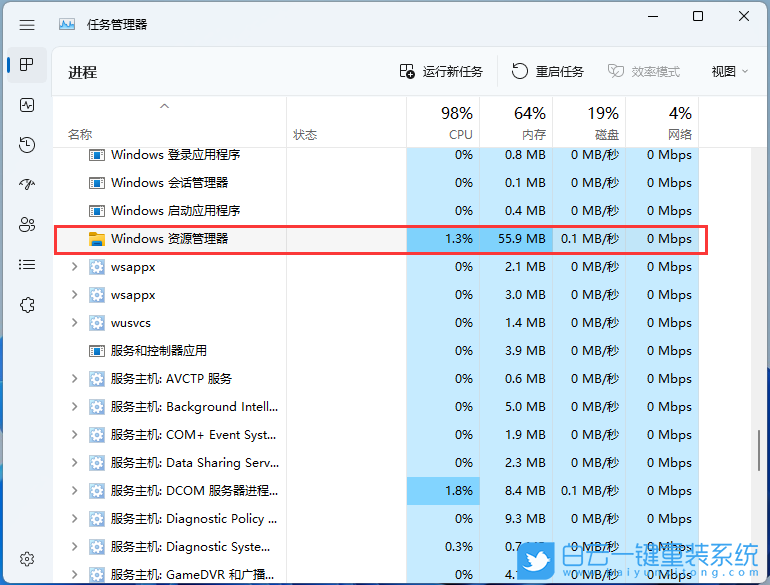The height and width of the screenshot is (585, 770).
Task: Expand 服务主机: COM+ Event Syst... group
Action: [75, 435]
